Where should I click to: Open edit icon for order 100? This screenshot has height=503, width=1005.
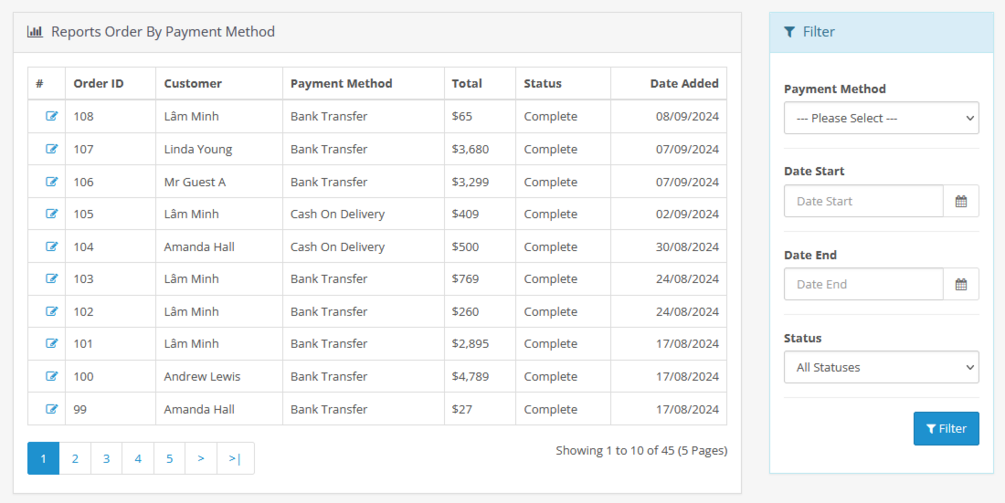tap(52, 376)
